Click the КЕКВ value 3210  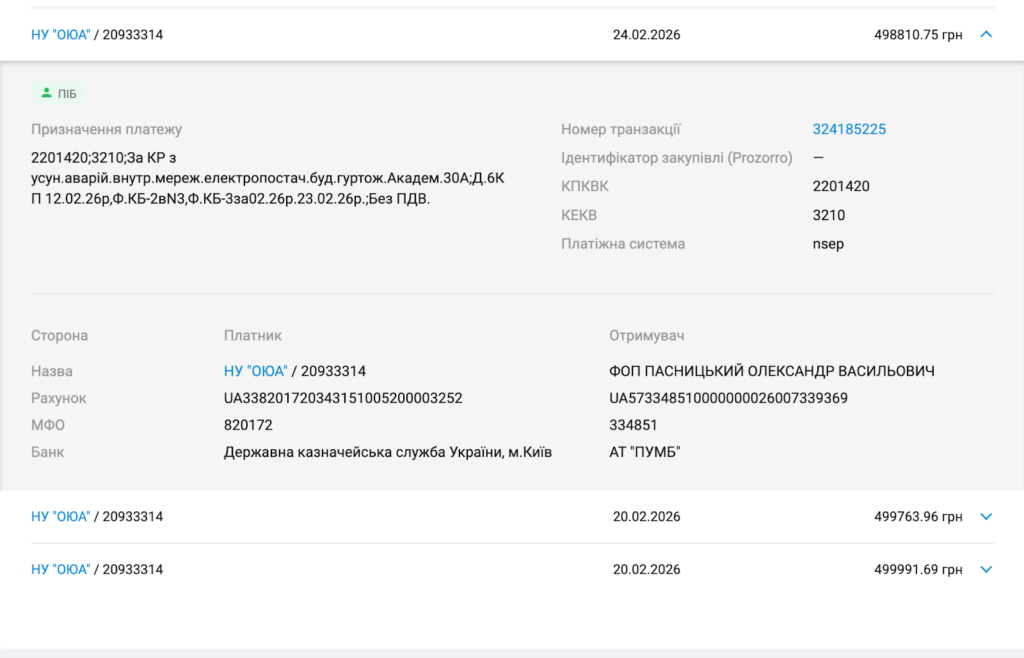click(828, 215)
